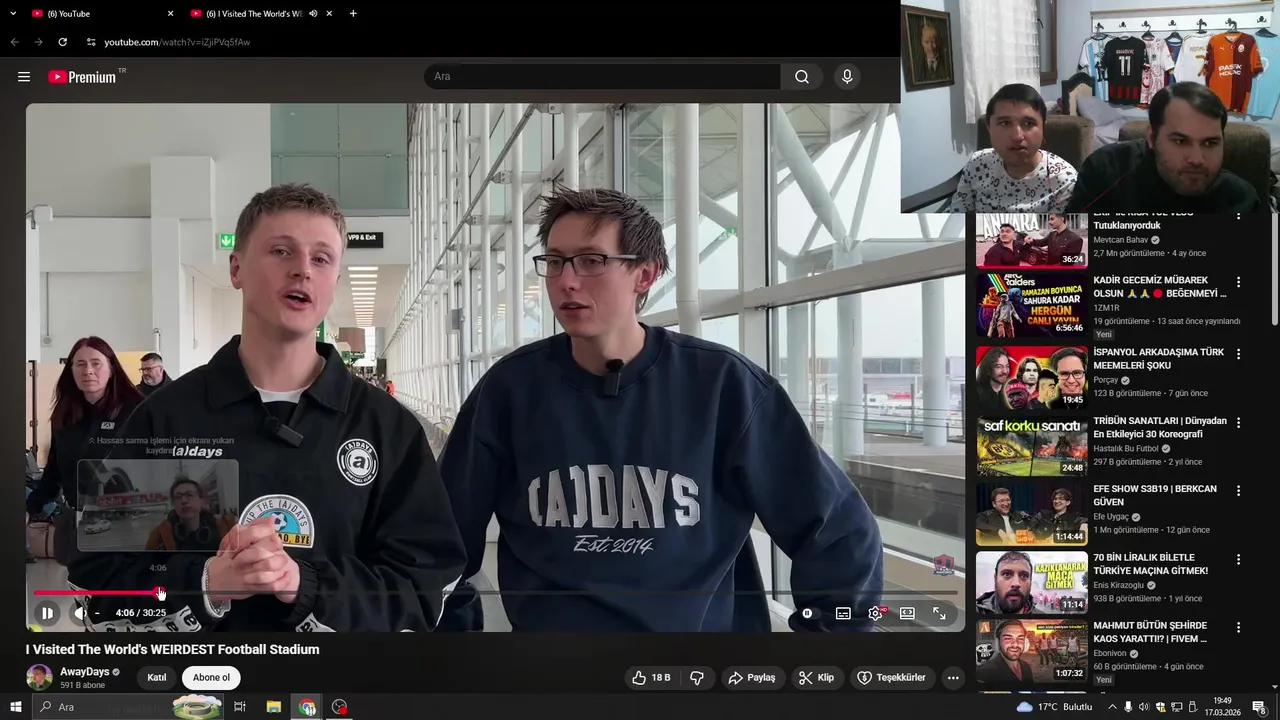Click the page vertical scrollbar
Screen dimensions: 1280x720
point(1274,267)
